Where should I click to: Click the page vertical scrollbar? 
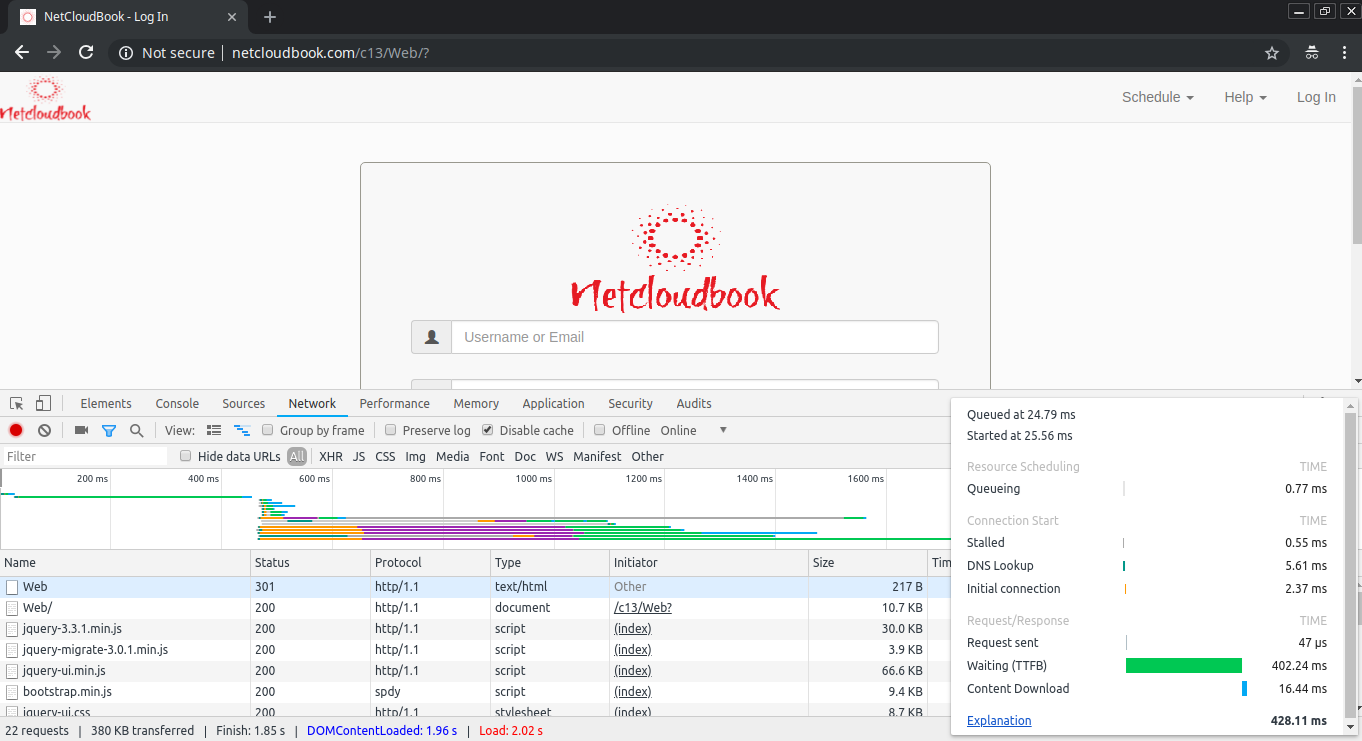1356,163
